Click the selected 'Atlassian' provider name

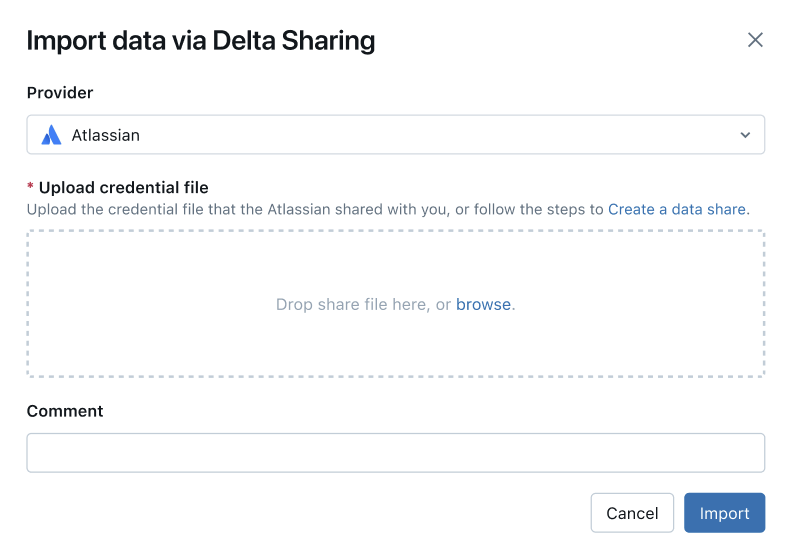[x=105, y=135]
